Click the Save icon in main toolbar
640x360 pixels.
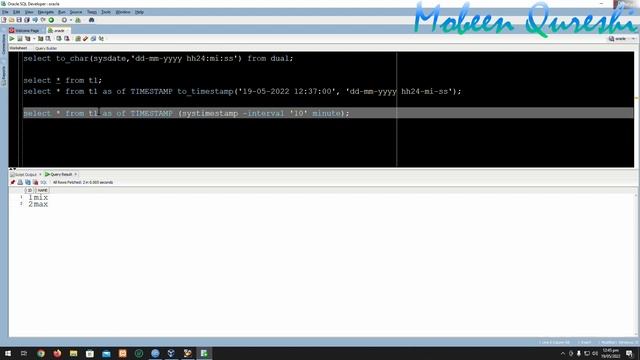[19, 20]
